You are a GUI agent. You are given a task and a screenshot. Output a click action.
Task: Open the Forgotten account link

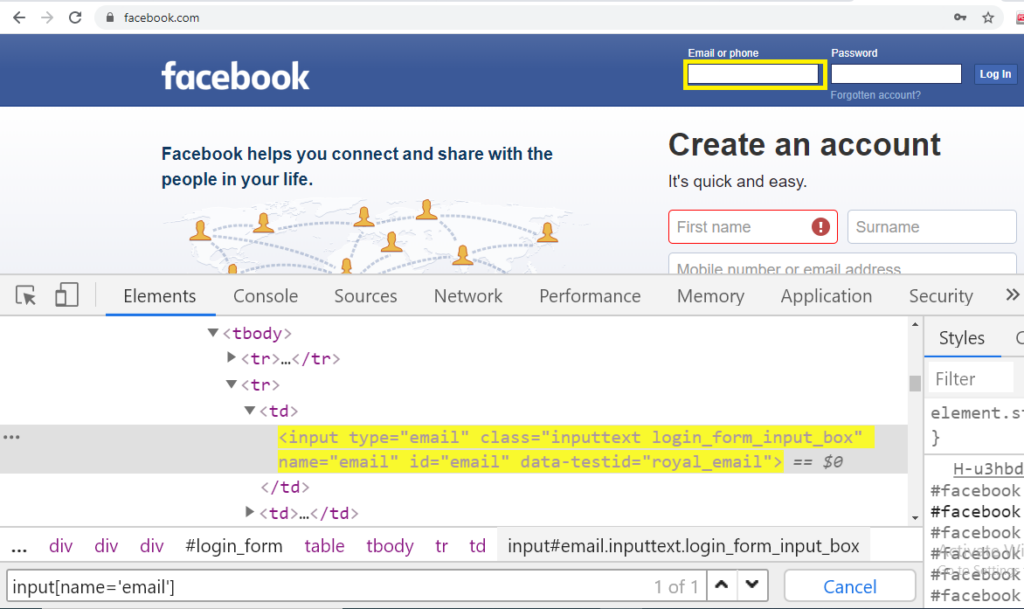tap(876, 95)
